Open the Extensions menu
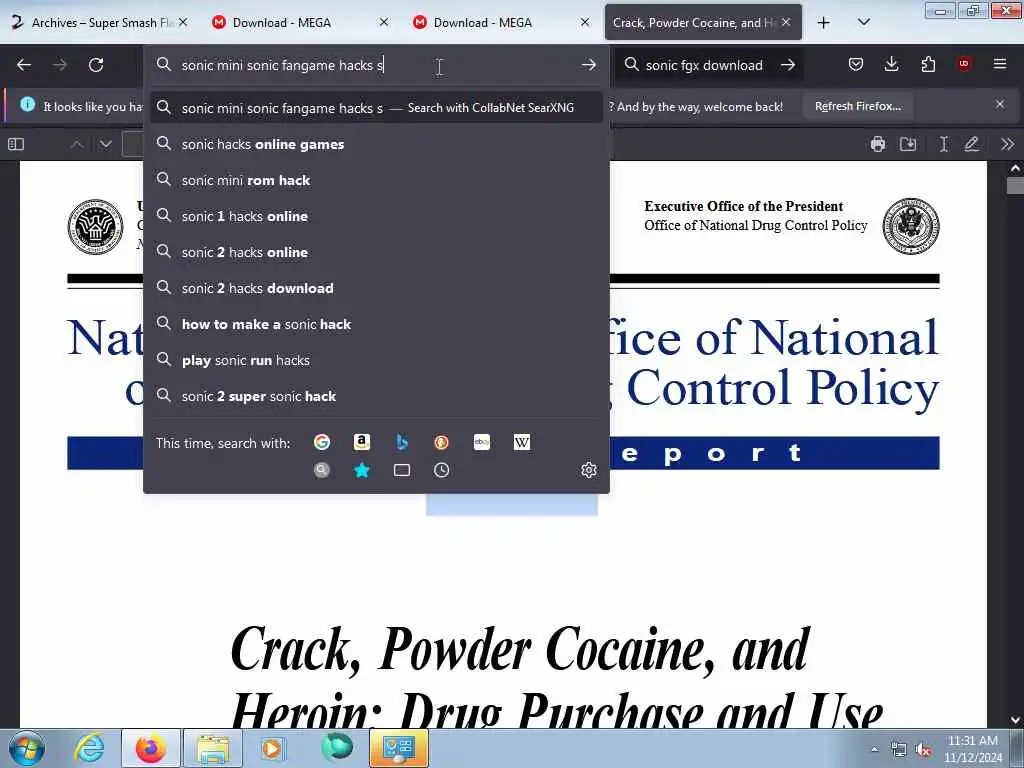The image size is (1024, 768). [928, 64]
